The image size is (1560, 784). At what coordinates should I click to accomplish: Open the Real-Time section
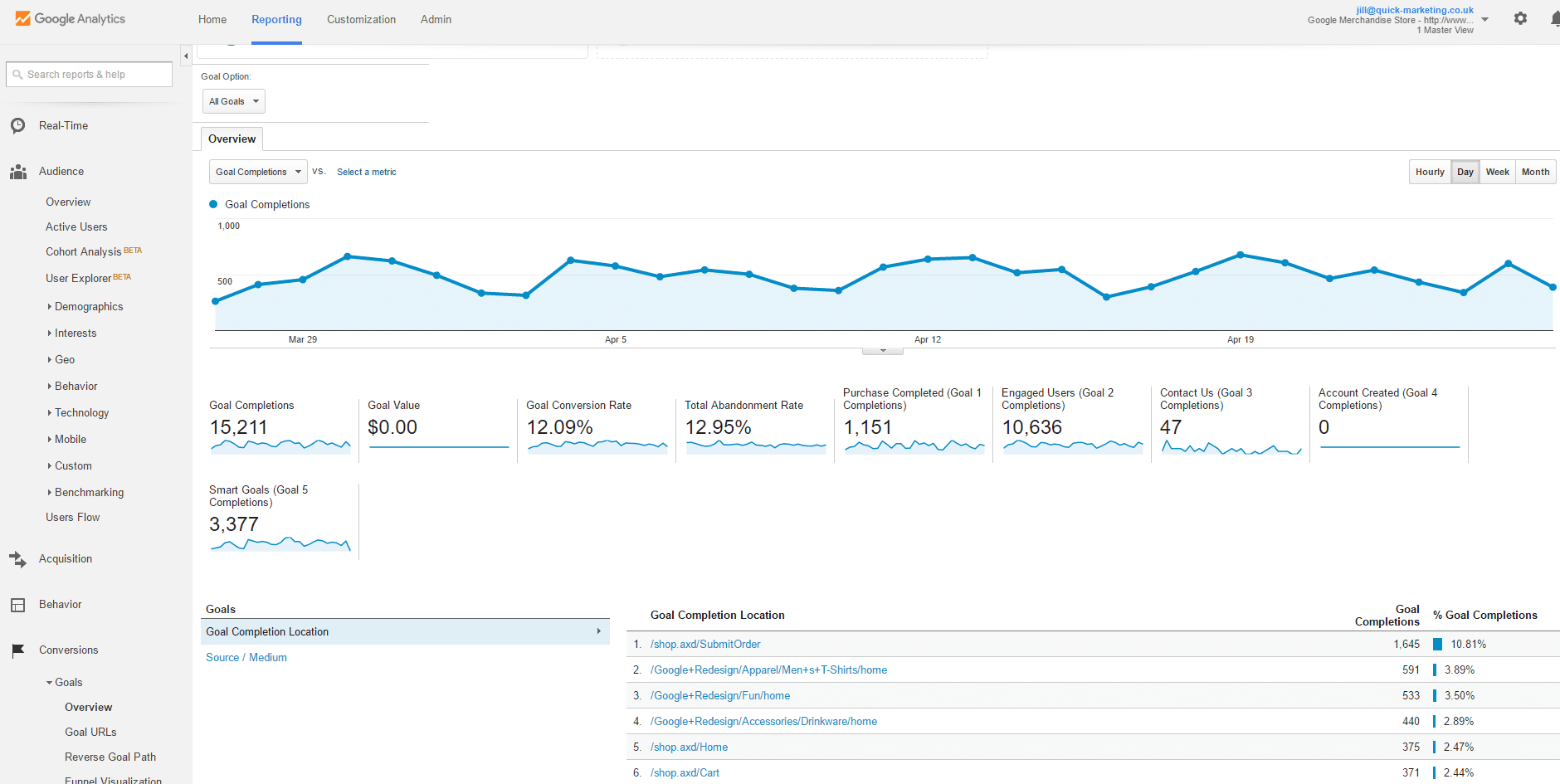click(x=62, y=125)
